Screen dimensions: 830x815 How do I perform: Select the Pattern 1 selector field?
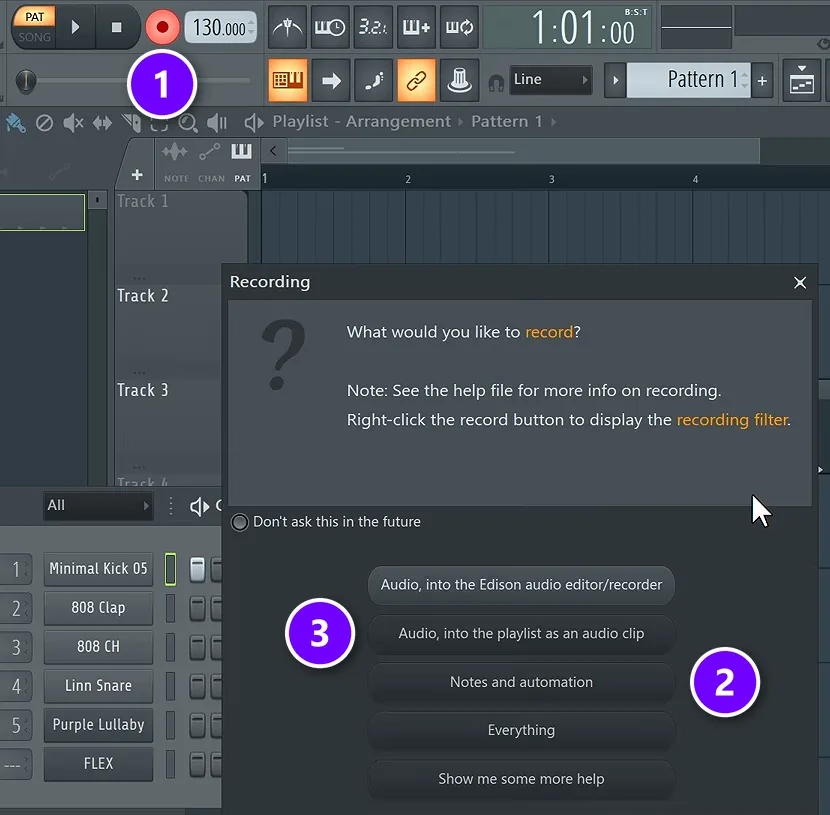point(688,80)
